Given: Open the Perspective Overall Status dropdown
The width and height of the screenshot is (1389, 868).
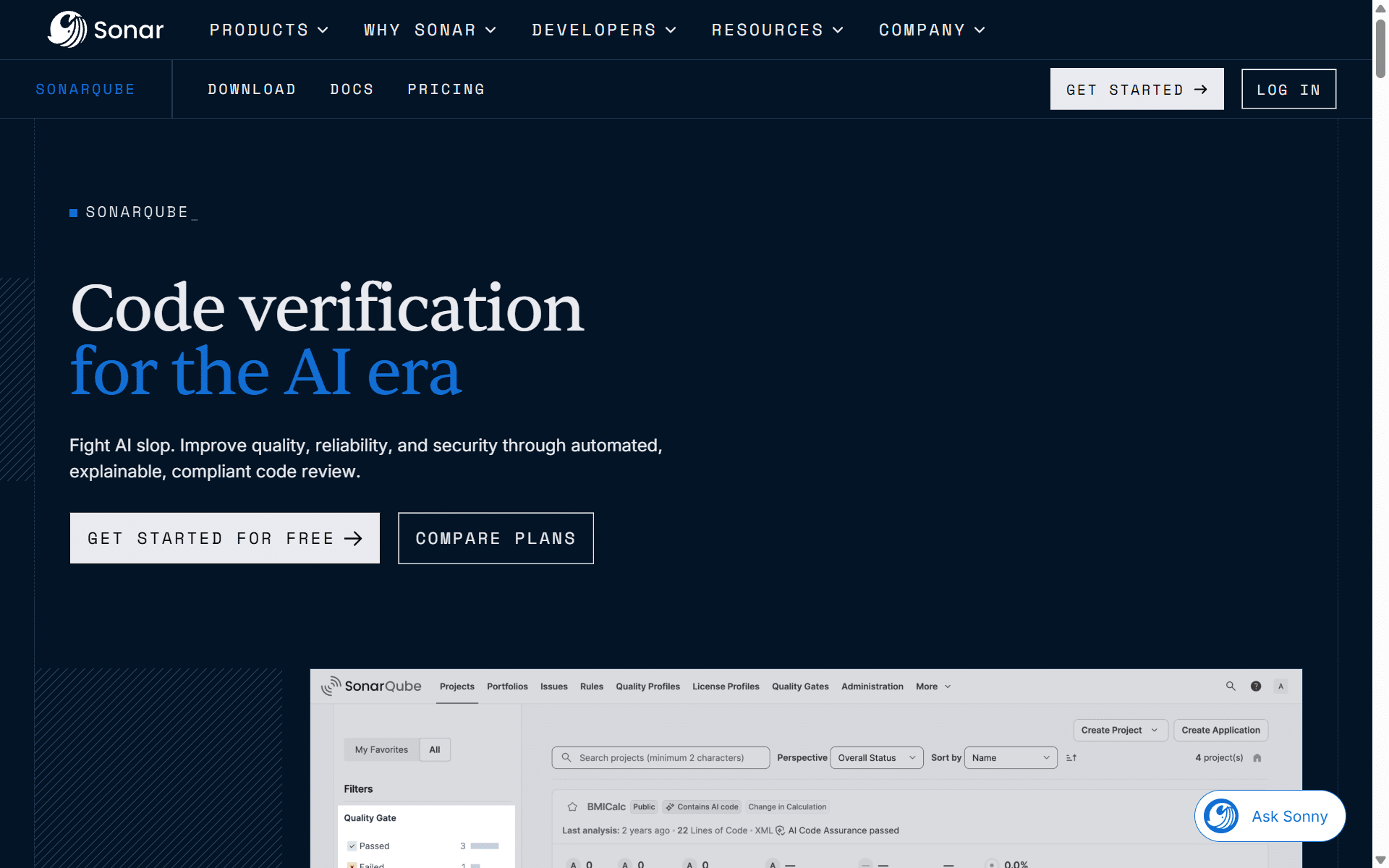Looking at the screenshot, I should tap(877, 757).
